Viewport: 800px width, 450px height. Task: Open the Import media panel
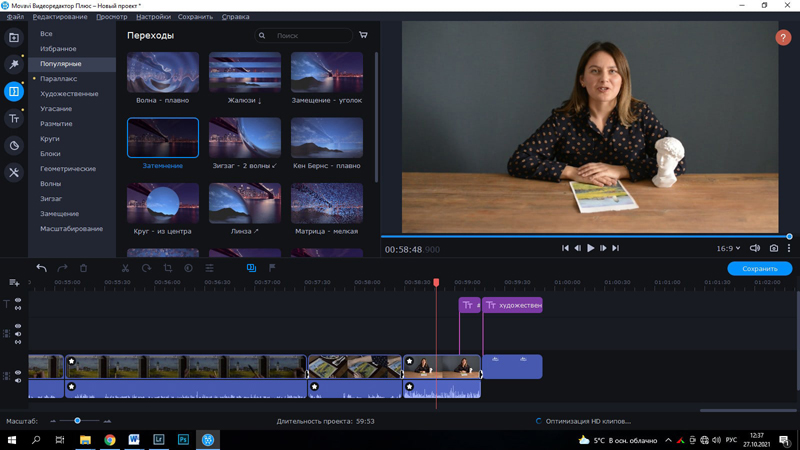point(14,38)
